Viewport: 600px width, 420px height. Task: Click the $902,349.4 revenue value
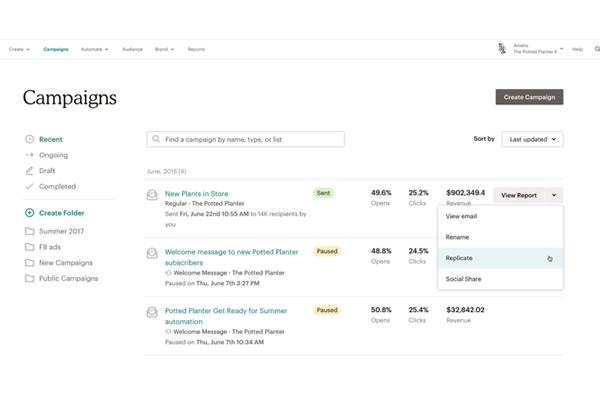(466, 192)
